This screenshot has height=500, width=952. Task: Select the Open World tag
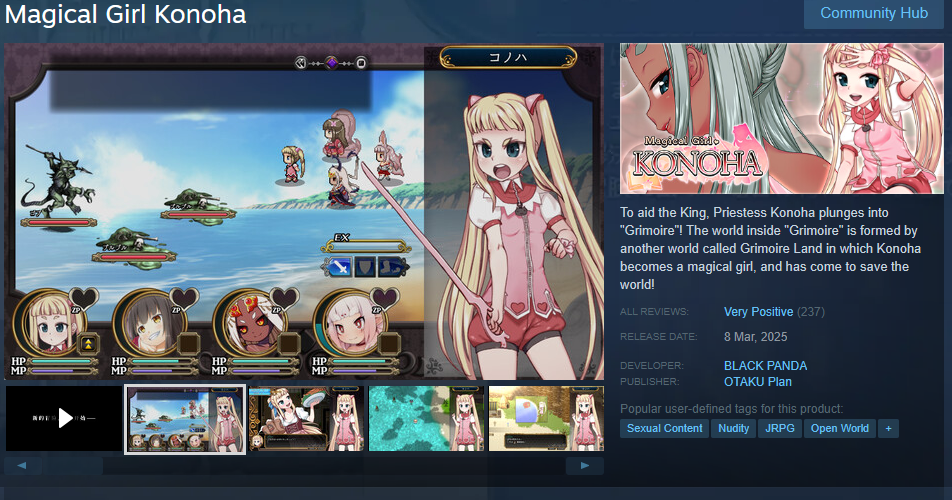click(840, 428)
